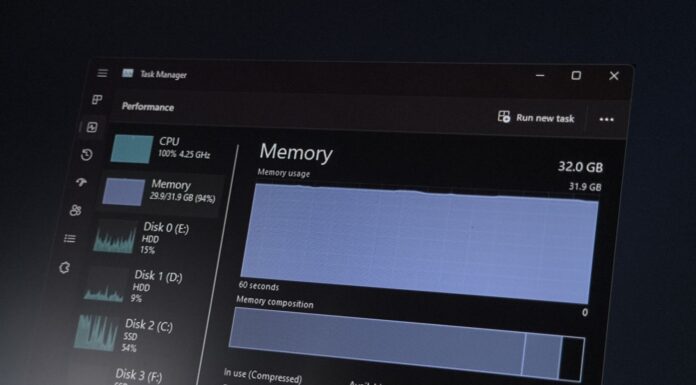This screenshot has height=385, width=696.
Task: Click the large Memory usage graph
Action: click(419, 243)
